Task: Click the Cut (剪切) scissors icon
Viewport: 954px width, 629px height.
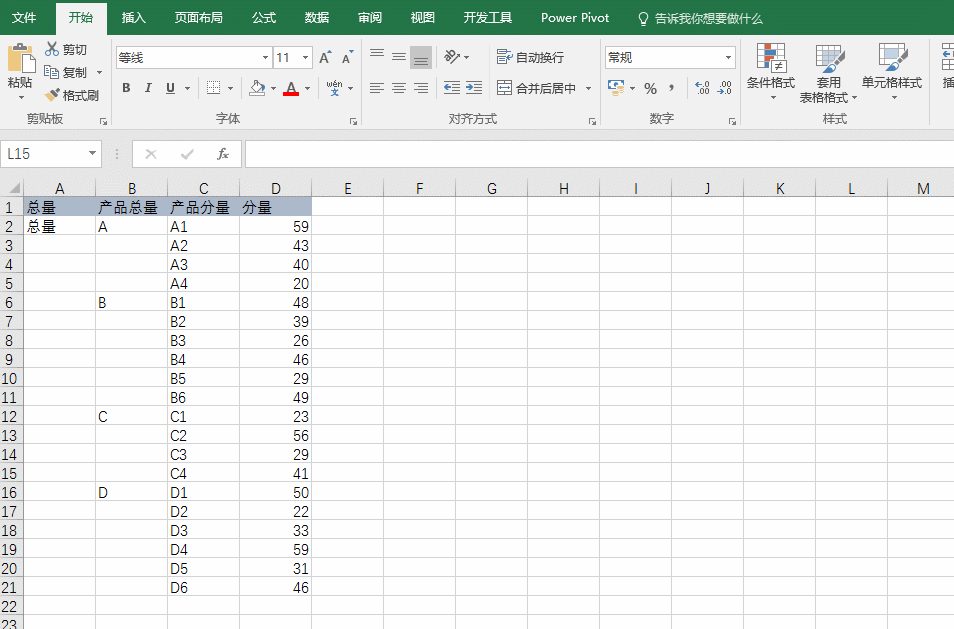Action: pyautogui.click(x=52, y=50)
